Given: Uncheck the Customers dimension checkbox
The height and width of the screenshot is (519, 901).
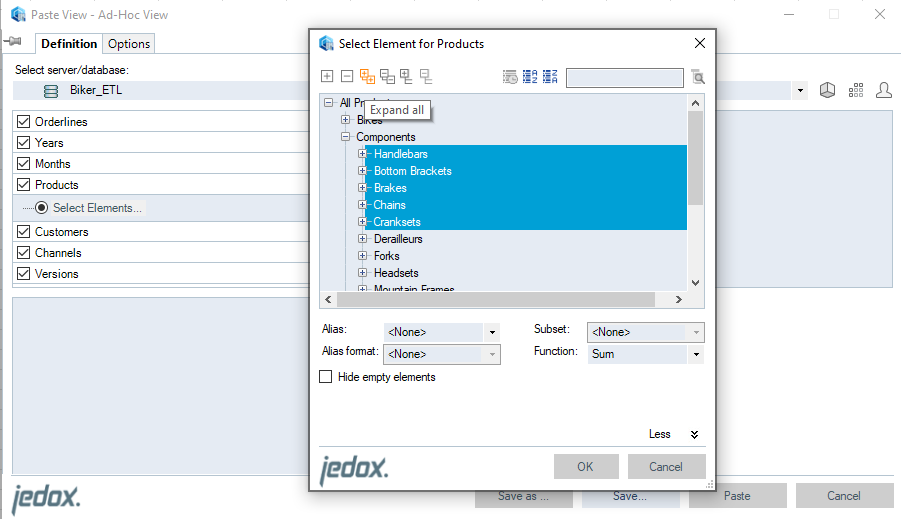Looking at the screenshot, I should 24,232.
